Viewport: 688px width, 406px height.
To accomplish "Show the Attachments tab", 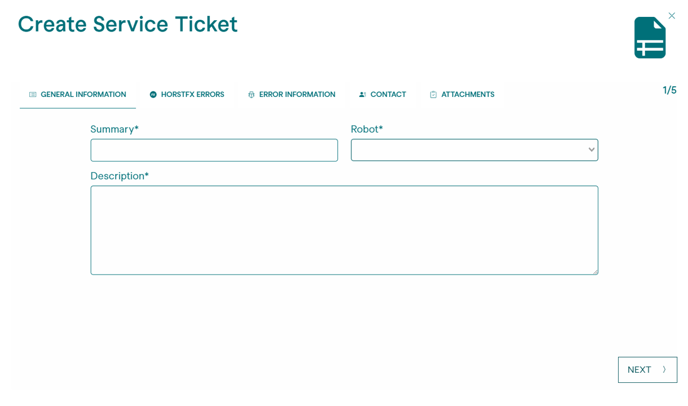I will coord(467,95).
